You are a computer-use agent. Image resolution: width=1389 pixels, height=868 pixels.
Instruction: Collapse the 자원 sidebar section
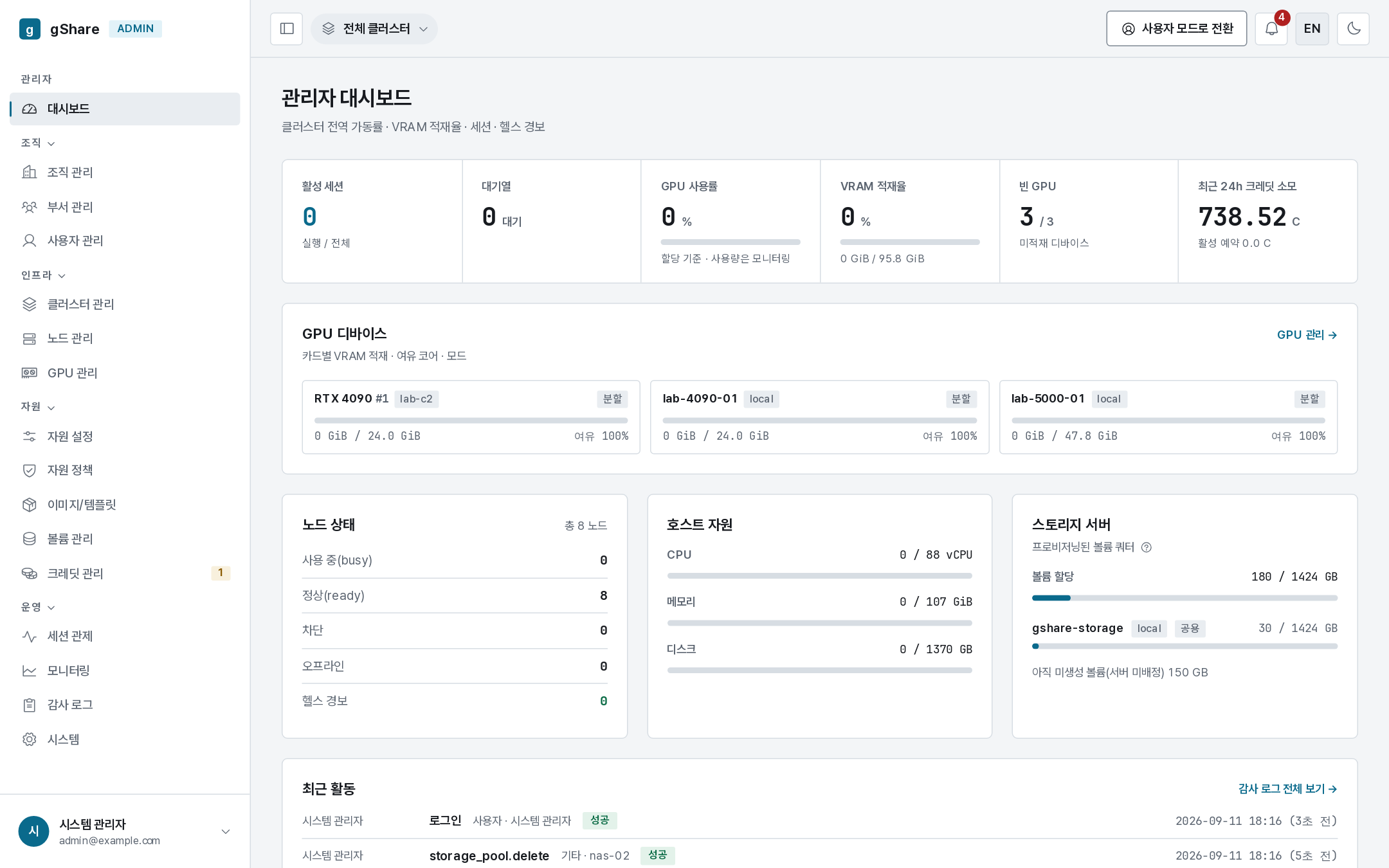point(38,407)
